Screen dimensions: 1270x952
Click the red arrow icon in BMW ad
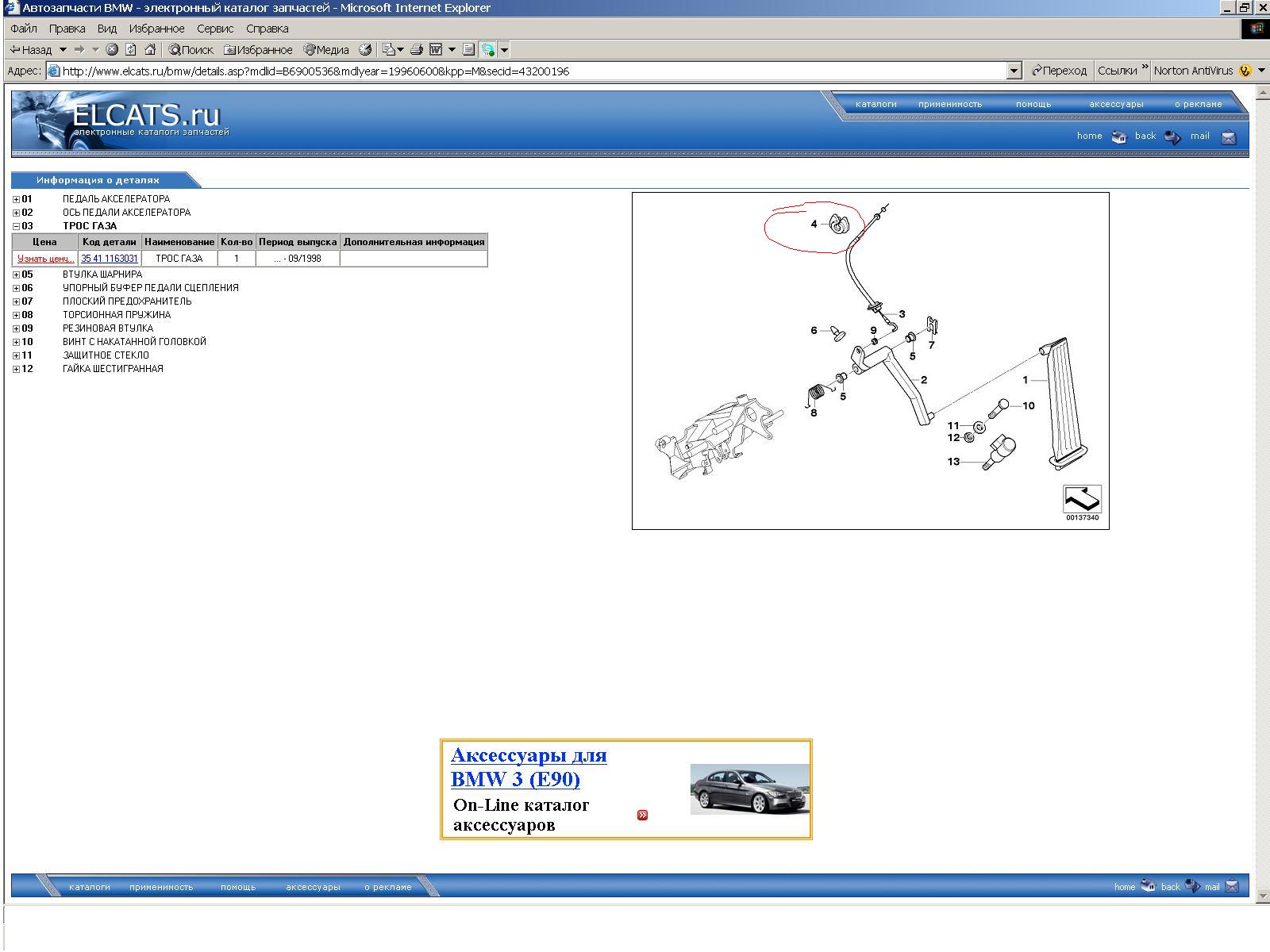click(642, 815)
